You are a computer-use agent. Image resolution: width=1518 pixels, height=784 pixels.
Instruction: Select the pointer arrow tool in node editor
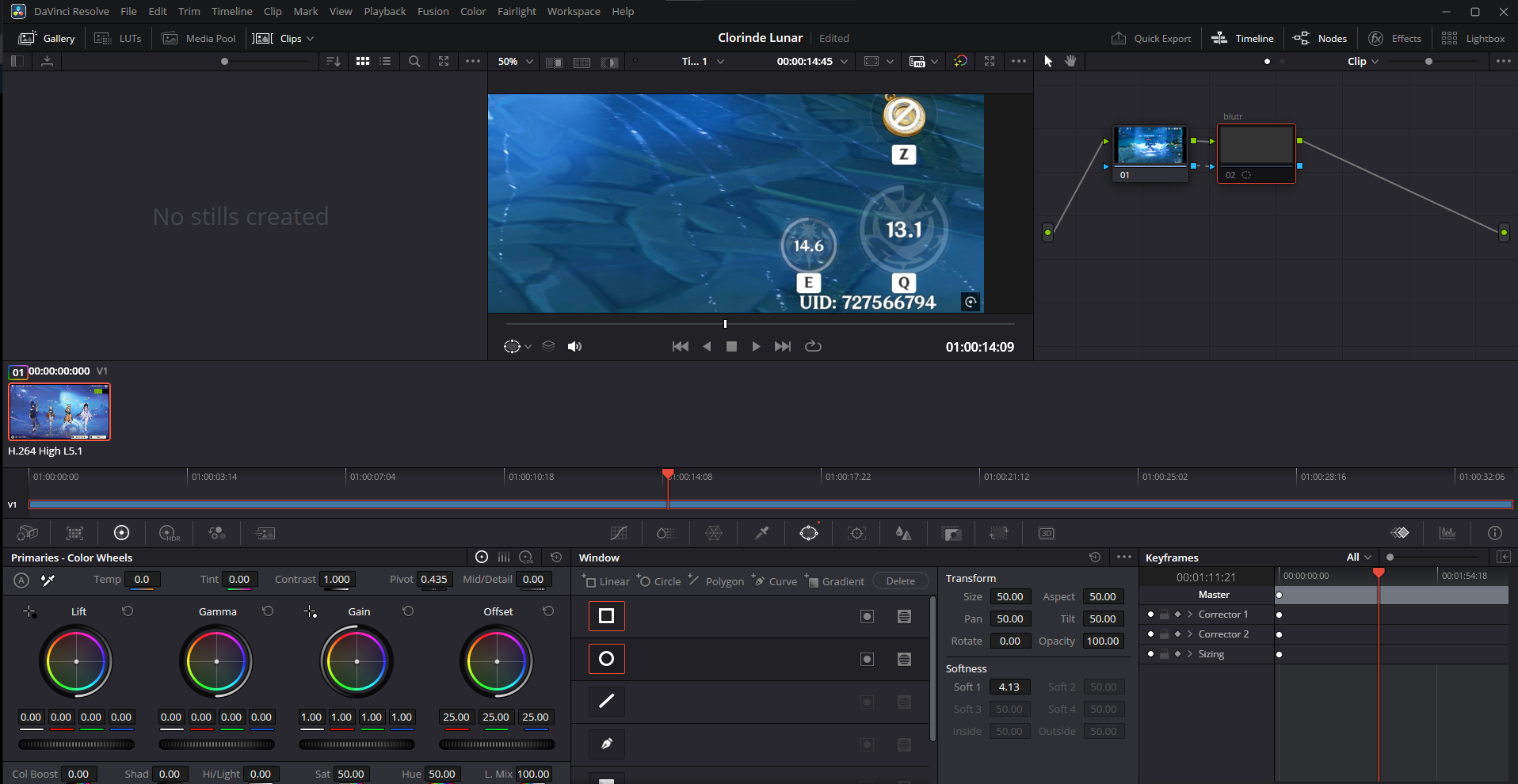(1048, 61)
